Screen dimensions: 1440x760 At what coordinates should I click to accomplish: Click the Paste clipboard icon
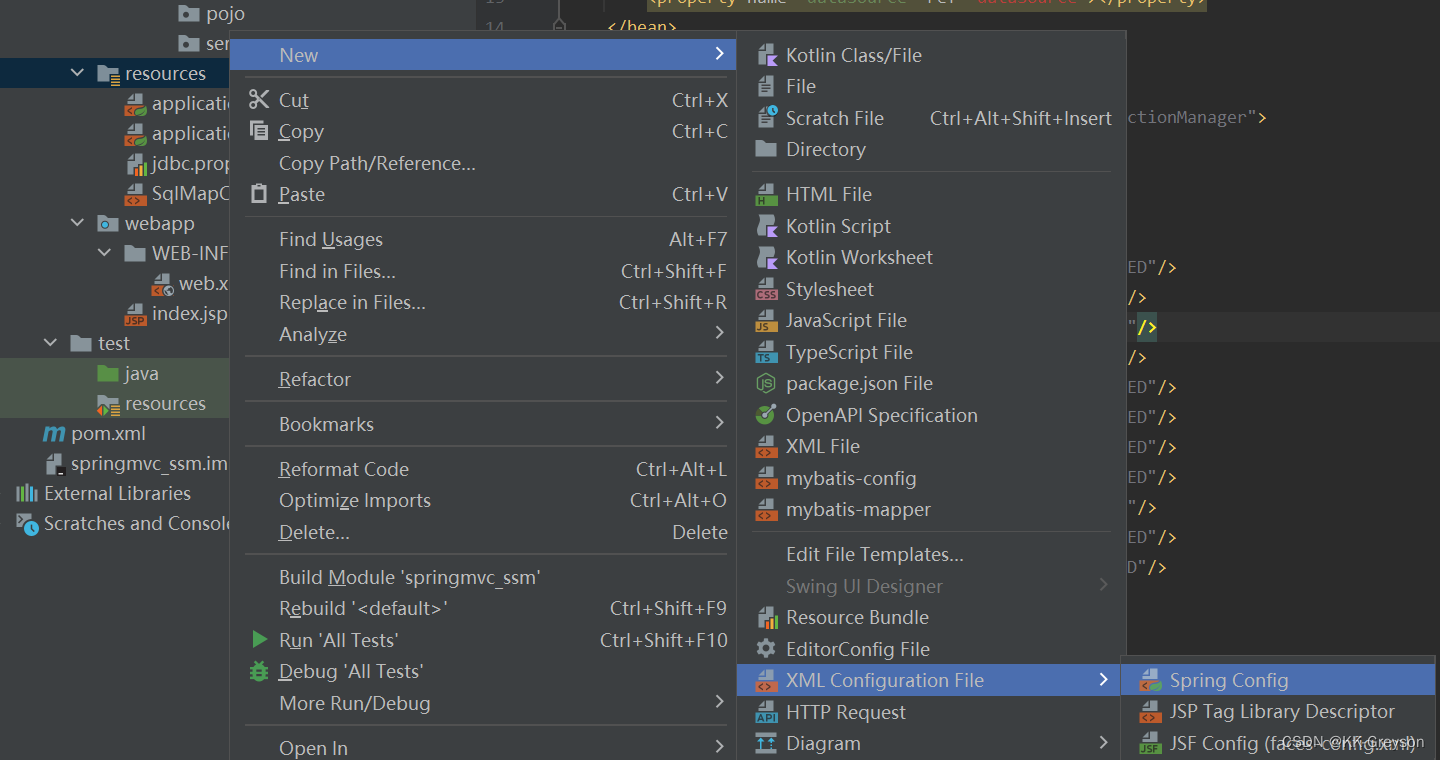coord(259,194)
